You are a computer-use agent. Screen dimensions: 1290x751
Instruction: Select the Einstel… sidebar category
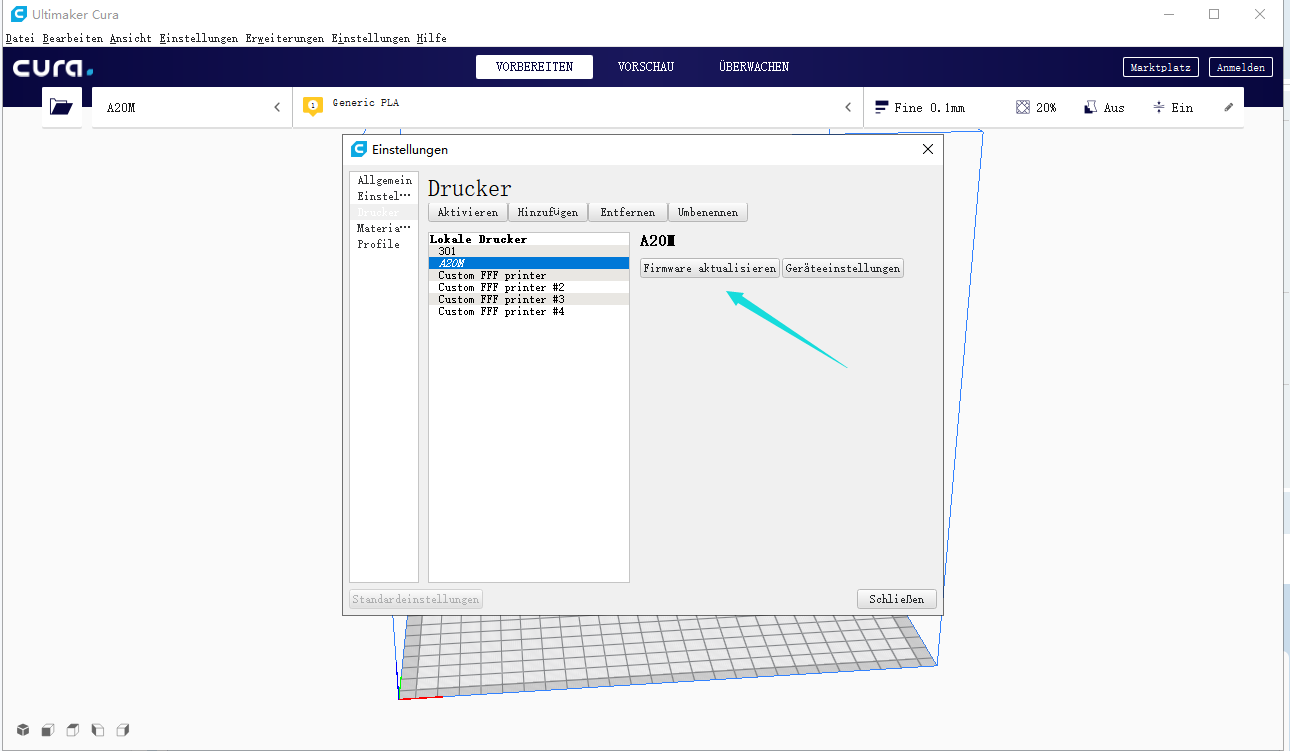tap(384, 196)
